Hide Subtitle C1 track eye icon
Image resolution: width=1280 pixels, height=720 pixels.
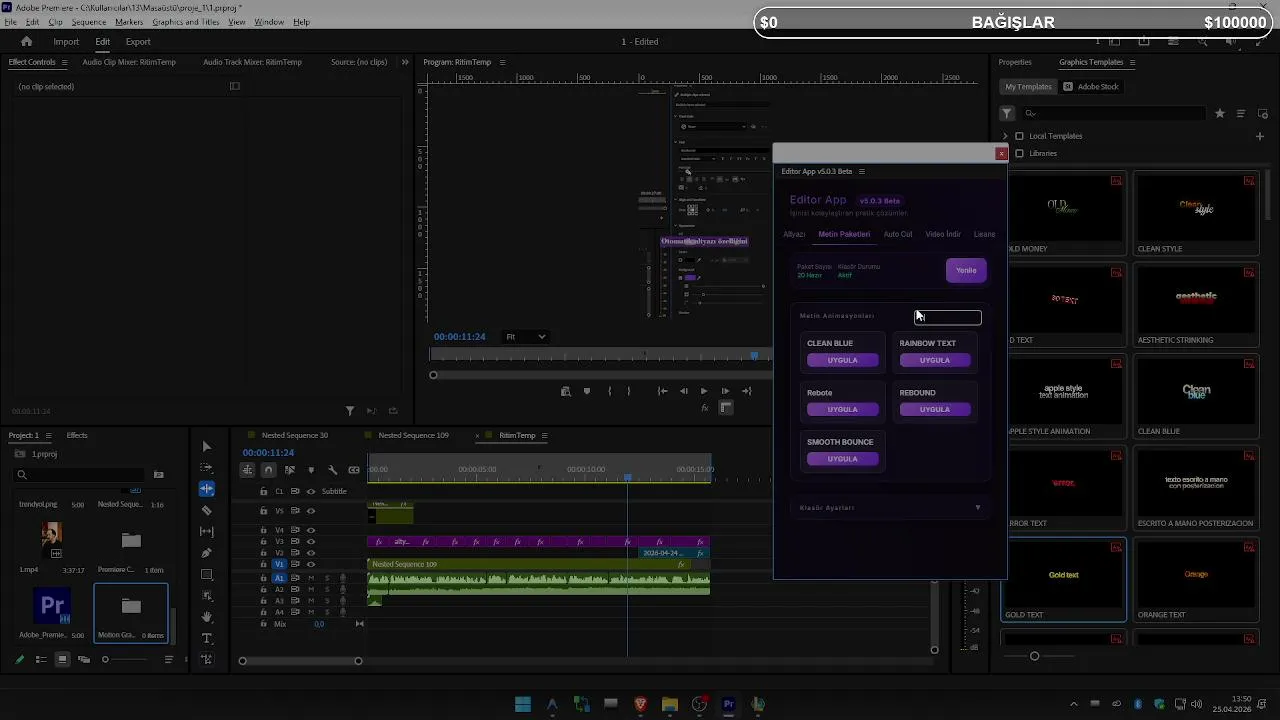pyautogui.click(x=311, y=491)
